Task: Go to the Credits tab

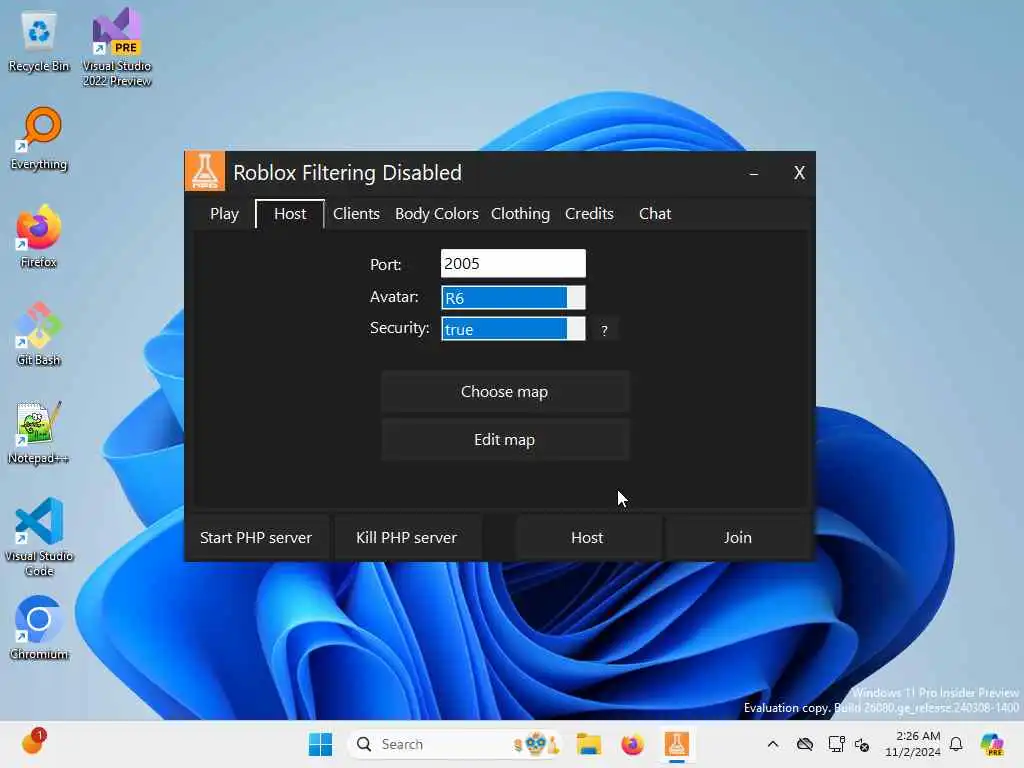Action: point(589,214)
